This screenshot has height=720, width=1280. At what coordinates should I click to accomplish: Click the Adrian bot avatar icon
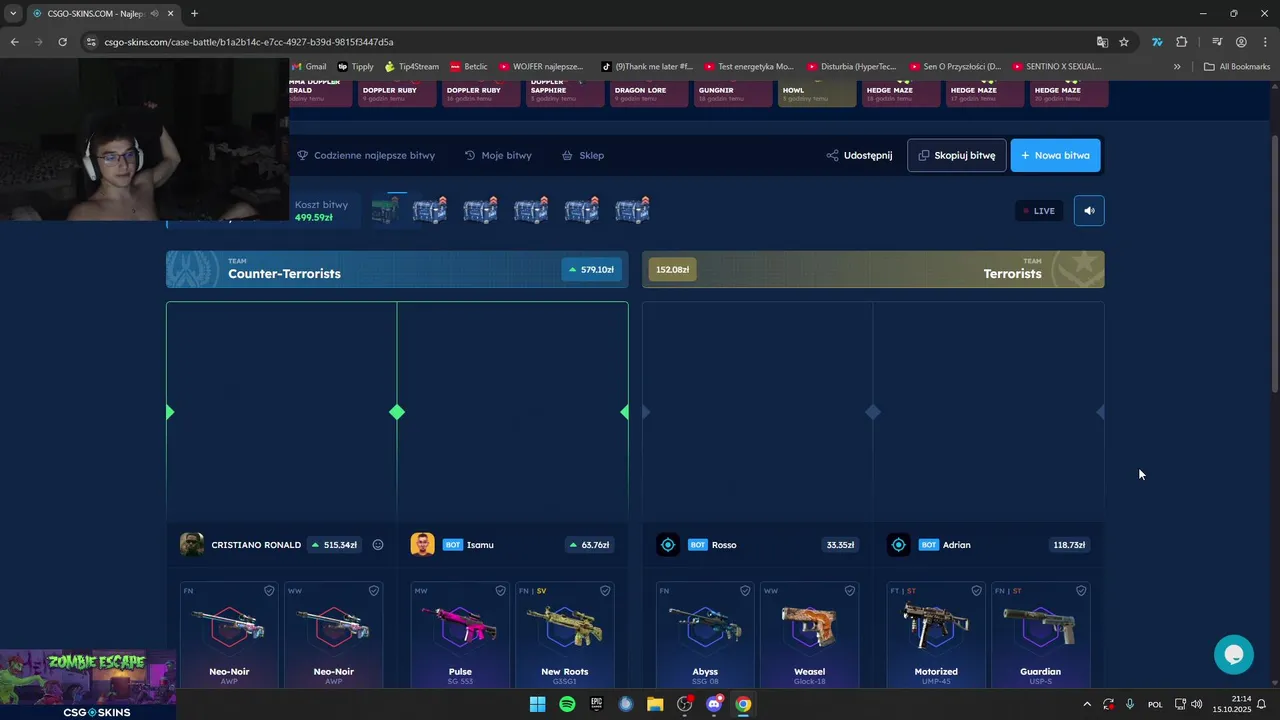[898, 545]
